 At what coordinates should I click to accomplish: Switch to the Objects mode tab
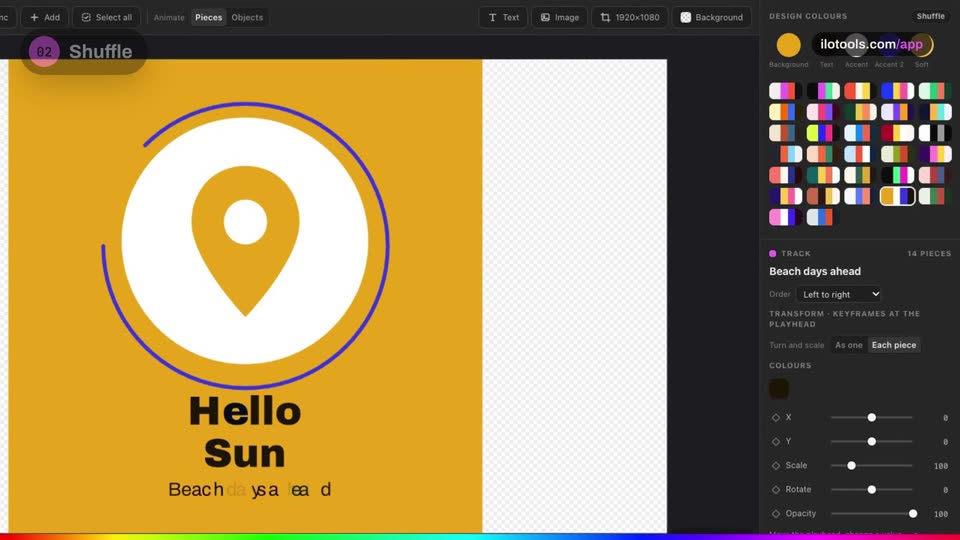[x=247, y=17]
